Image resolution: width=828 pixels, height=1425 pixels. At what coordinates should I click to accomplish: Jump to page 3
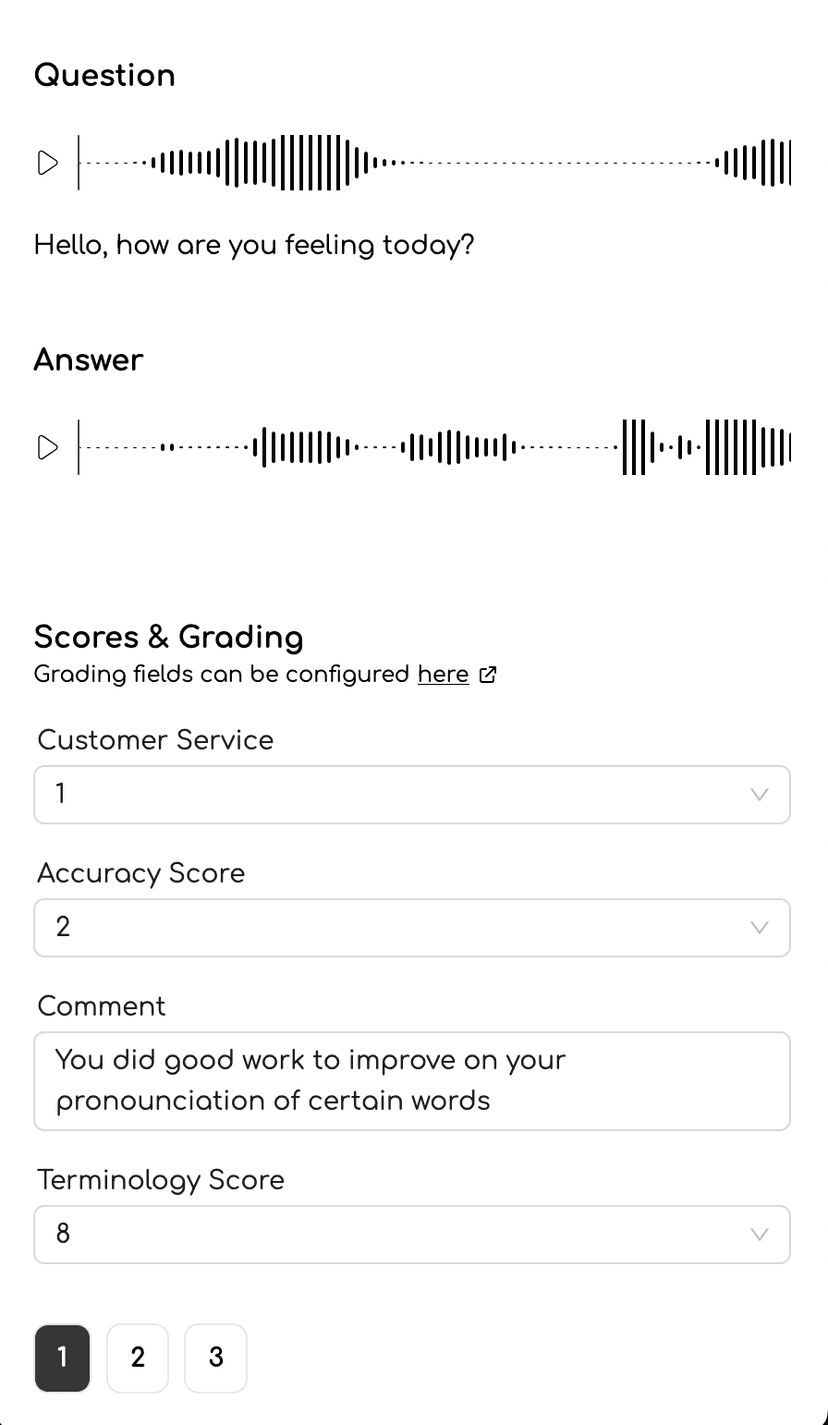coord(215,1358)
